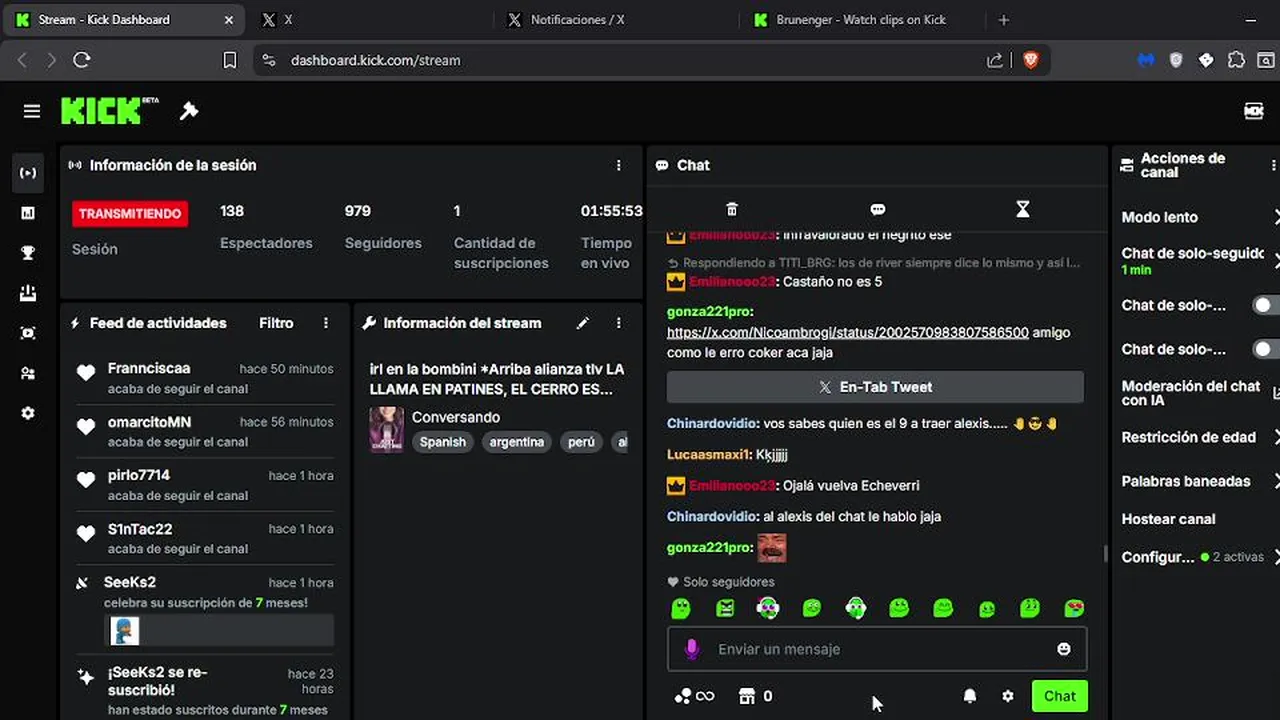
Task: Click the hourglass icon in the chat toolbar
Action: coord(1022,209)
